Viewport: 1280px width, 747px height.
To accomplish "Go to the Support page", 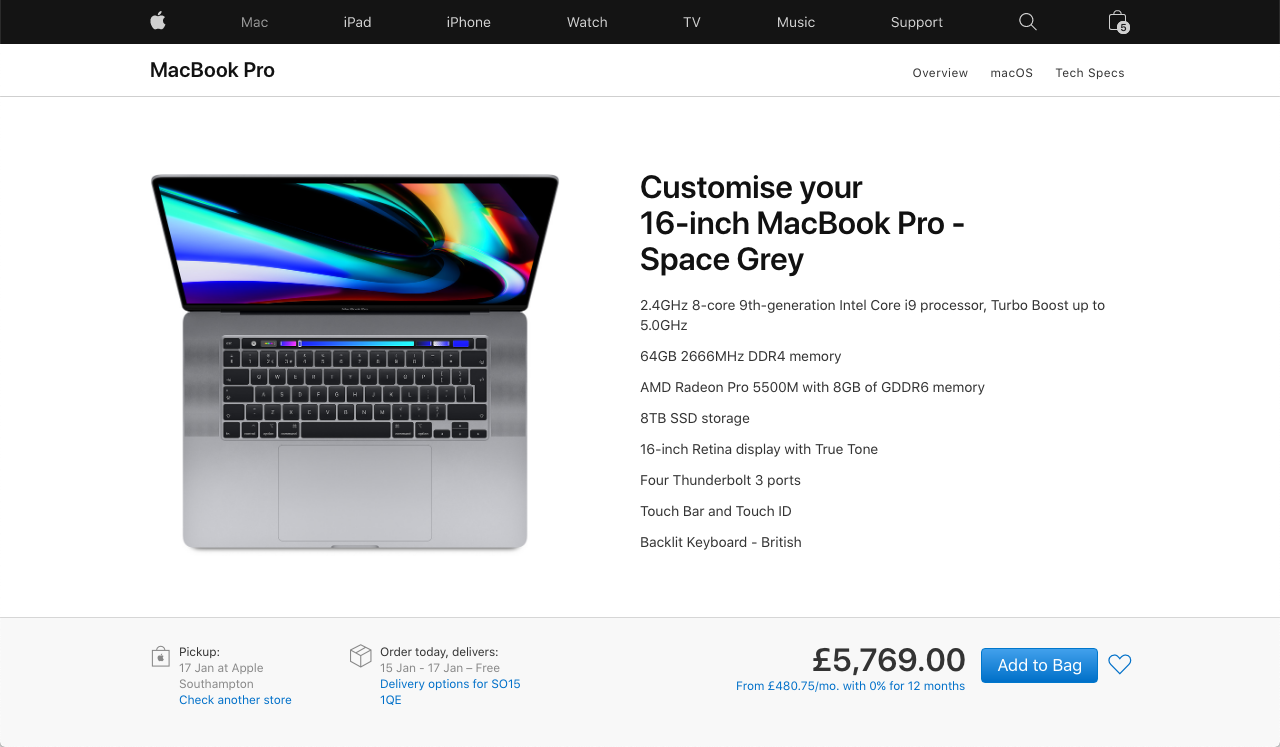I will point(917,22).
